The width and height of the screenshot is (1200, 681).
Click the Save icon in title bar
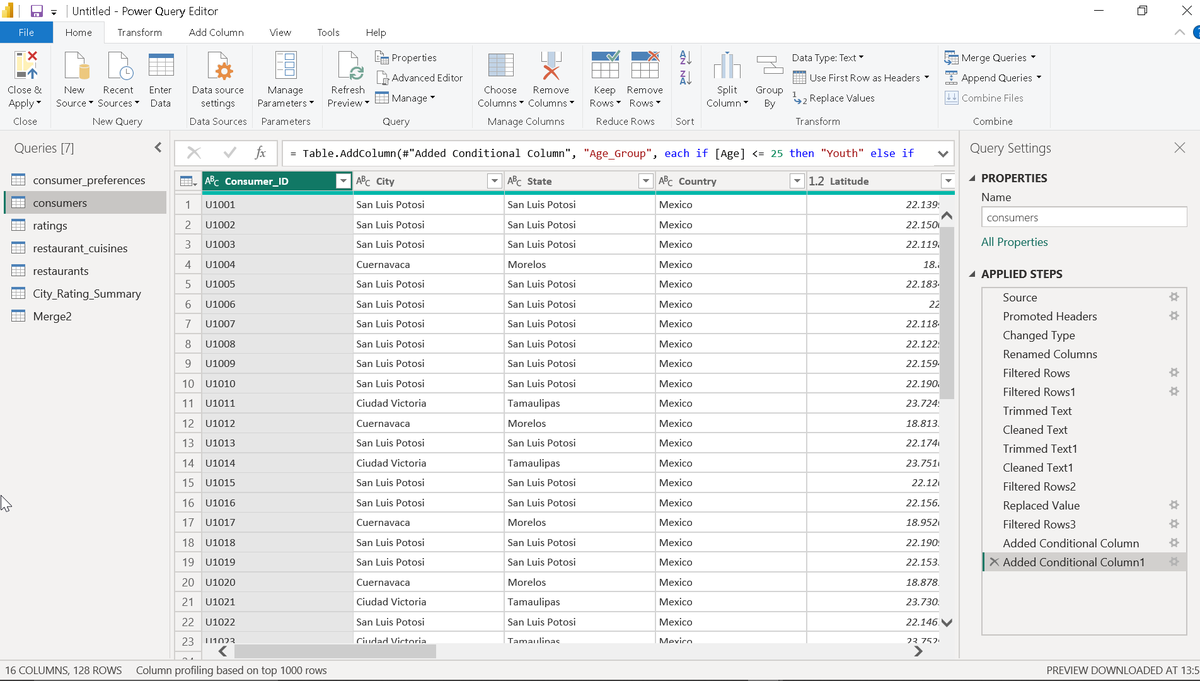pos(37,11)
